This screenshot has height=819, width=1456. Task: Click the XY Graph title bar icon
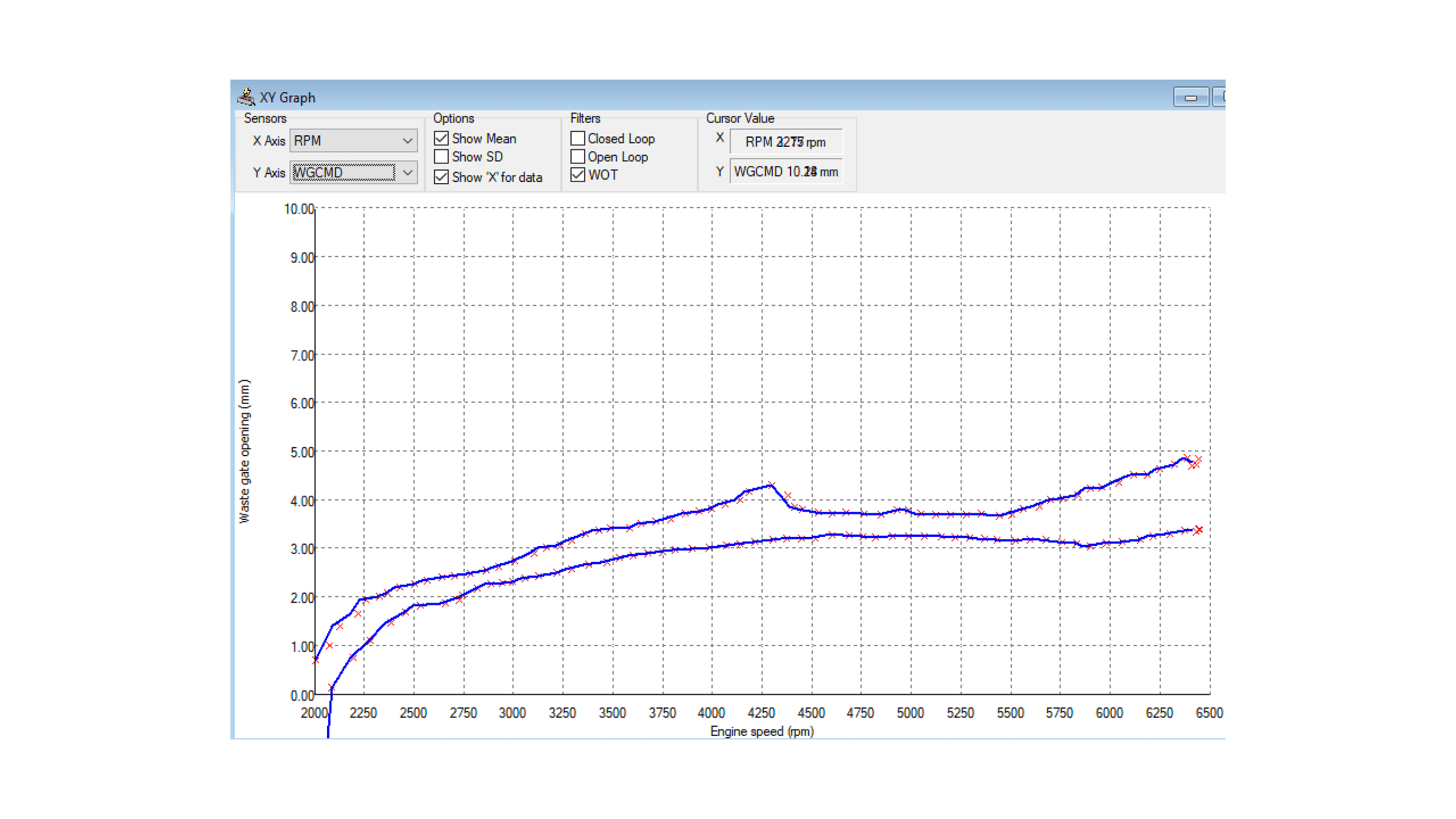coord(246,96)
